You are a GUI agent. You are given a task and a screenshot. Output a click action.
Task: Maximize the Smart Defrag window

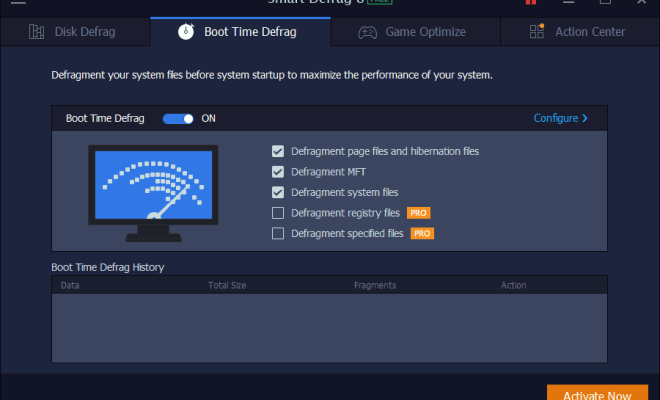[x=605, y=2]
